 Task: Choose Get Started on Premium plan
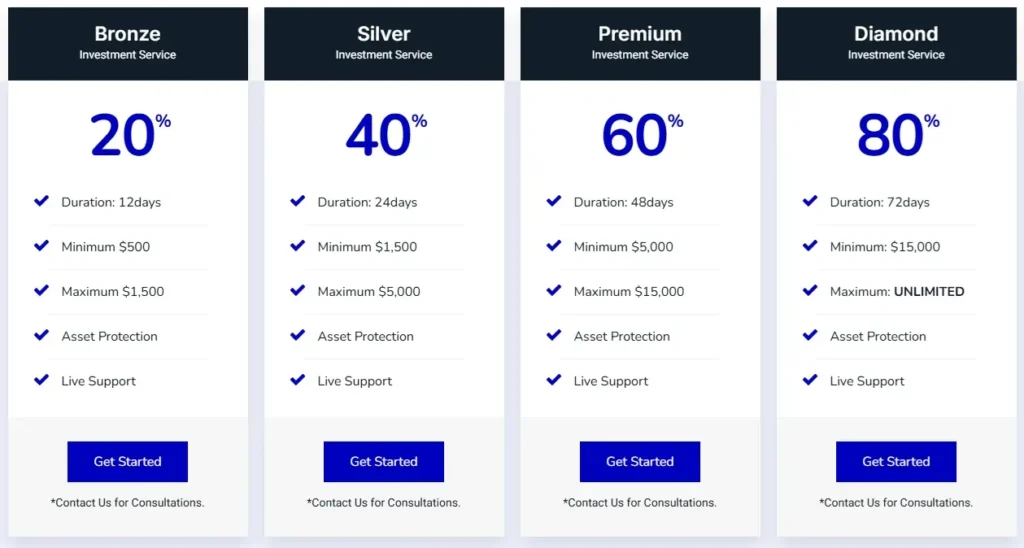640,462
